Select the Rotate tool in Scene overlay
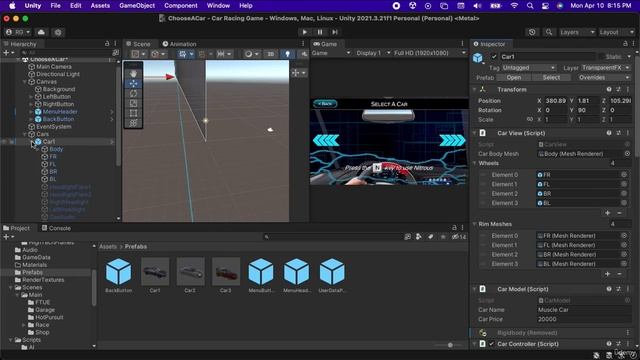 [133, 93]
